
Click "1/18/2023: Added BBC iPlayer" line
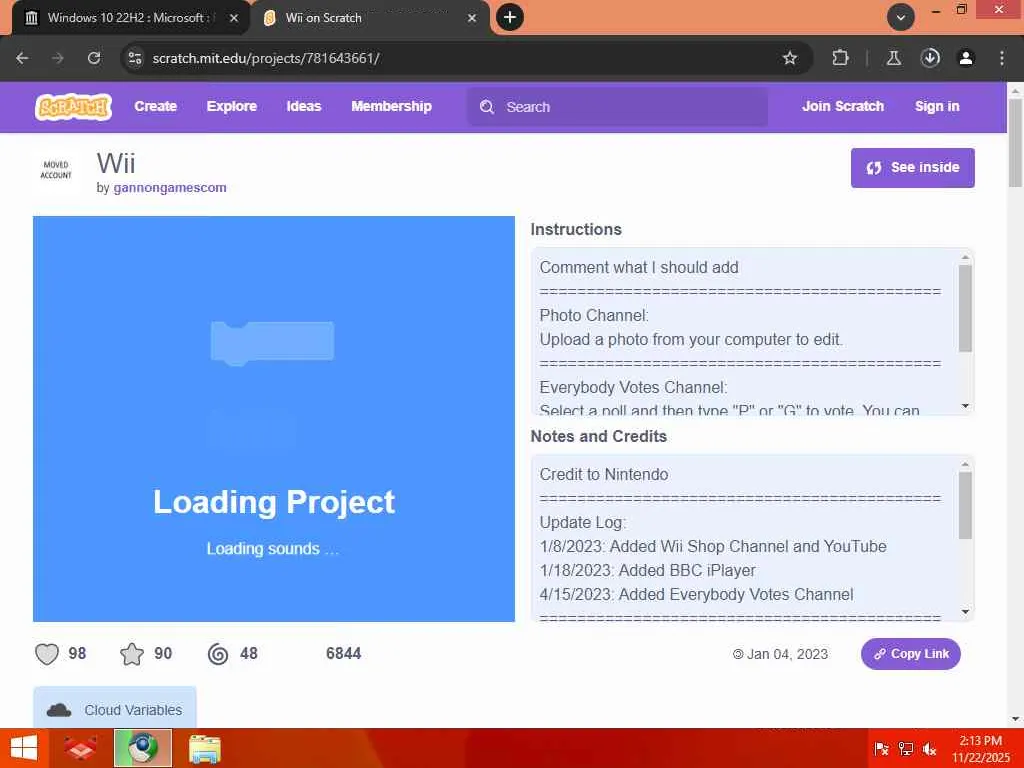coord(647,571)
